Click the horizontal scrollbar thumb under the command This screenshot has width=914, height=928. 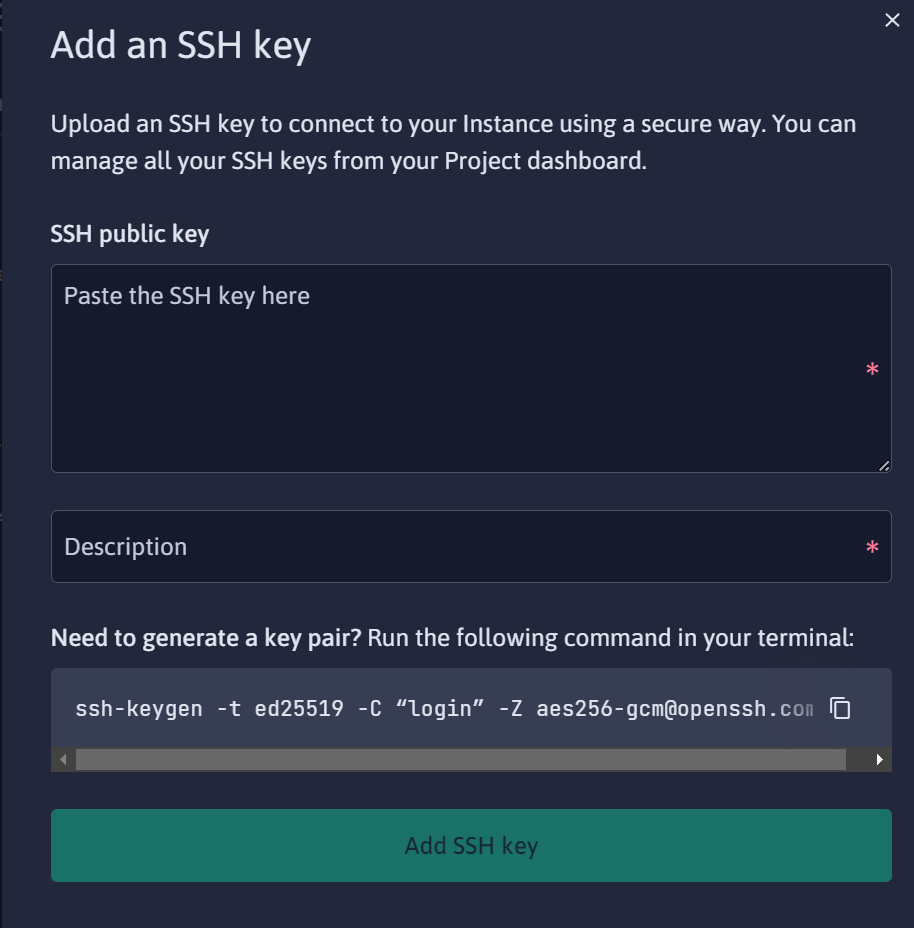click(x=461, y=759)
